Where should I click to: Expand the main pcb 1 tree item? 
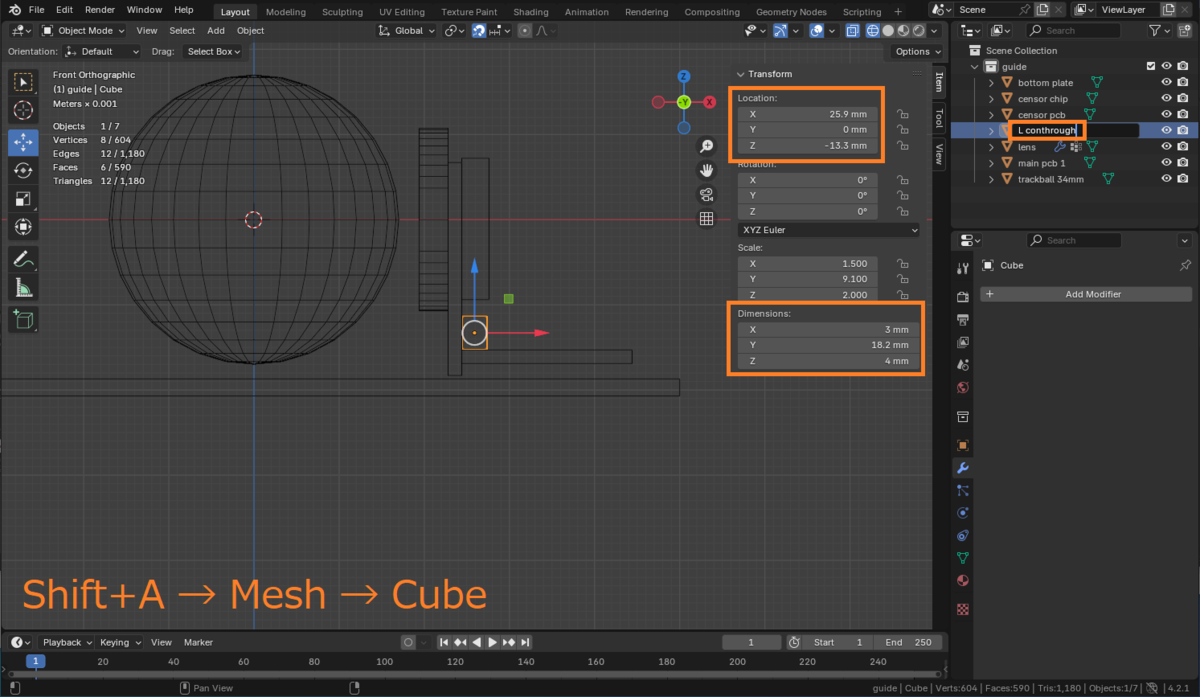[991, 163]
